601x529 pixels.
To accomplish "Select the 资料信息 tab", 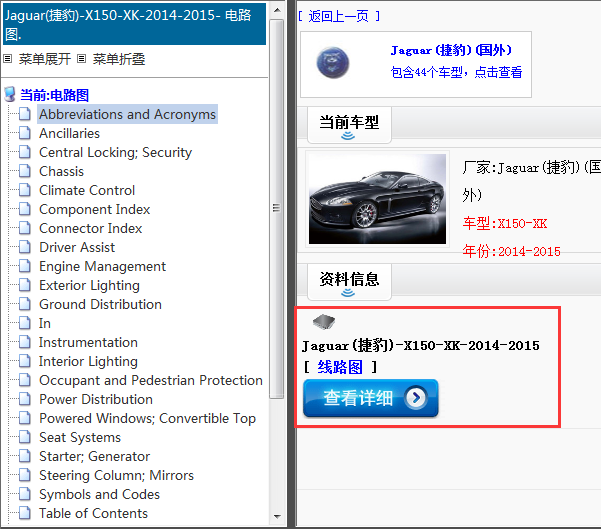I will tap(349, 282).
